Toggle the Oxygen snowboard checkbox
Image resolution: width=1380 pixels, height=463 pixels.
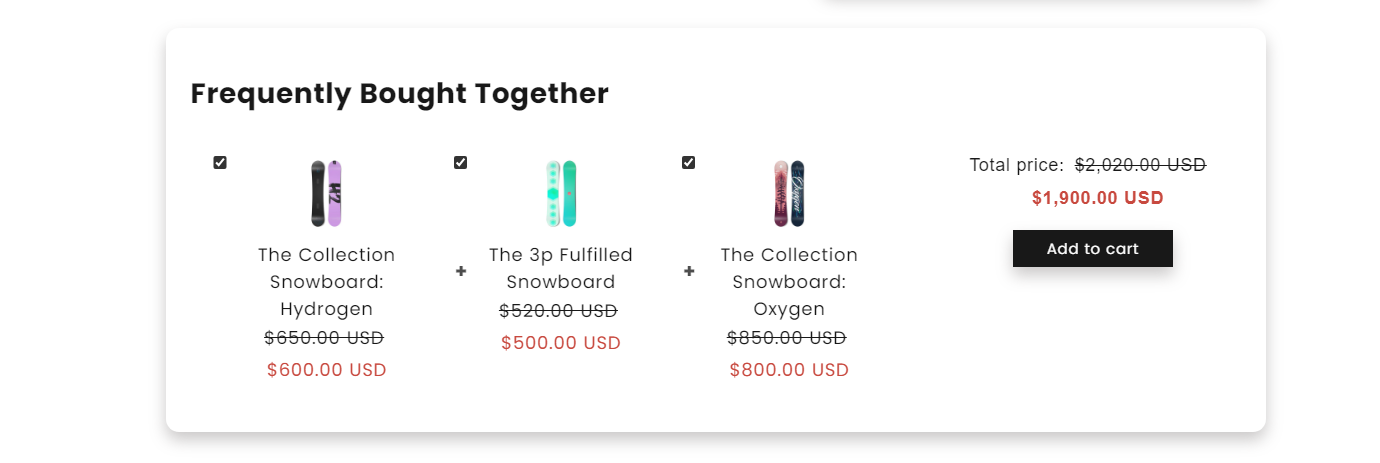click(x=688, y=163)
